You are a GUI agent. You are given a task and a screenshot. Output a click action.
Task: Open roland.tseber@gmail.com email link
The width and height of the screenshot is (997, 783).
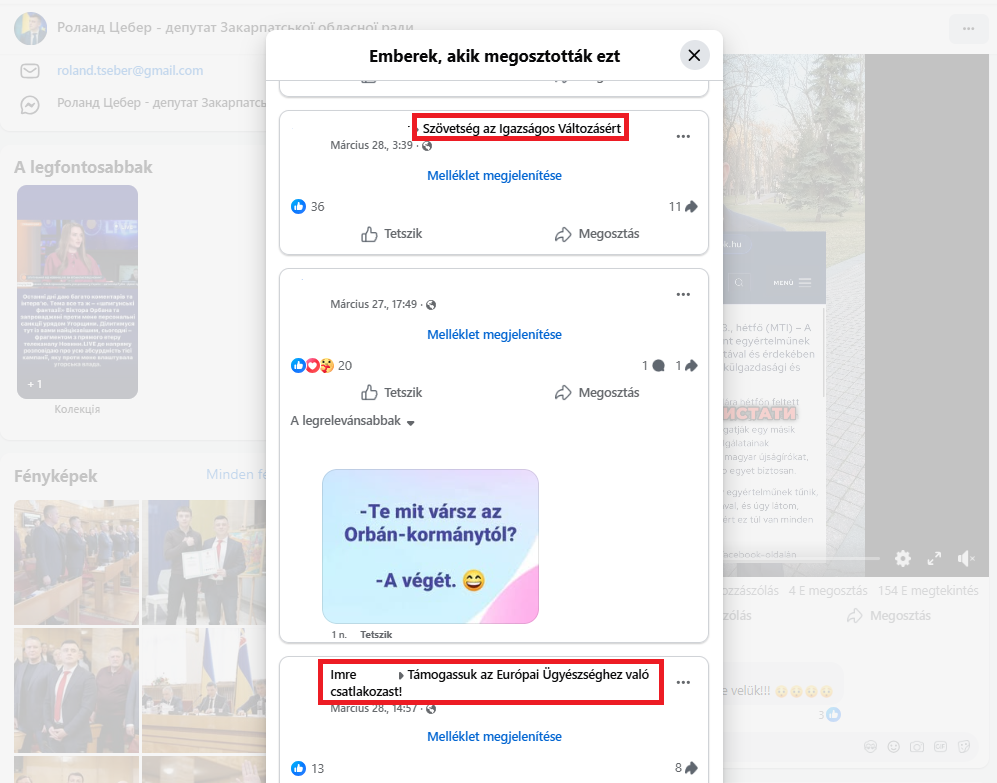(x=130, y=71)
